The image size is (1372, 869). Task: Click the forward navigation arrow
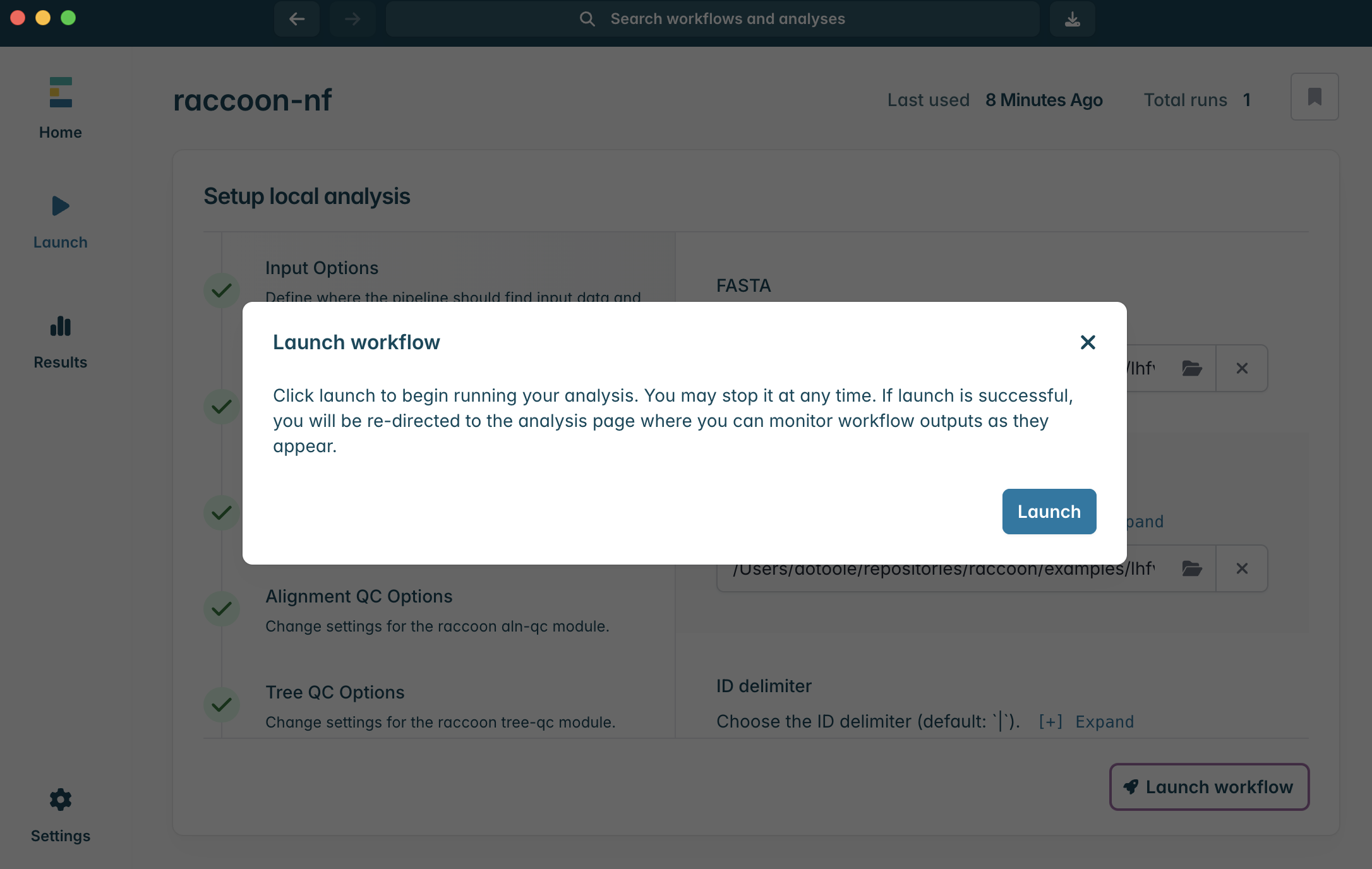tap(352, 19)
